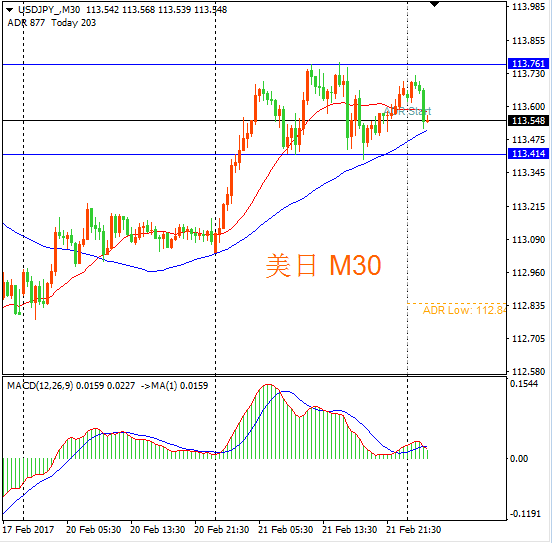Click the ADR Low 112.84 label

[x=464, y=310]
